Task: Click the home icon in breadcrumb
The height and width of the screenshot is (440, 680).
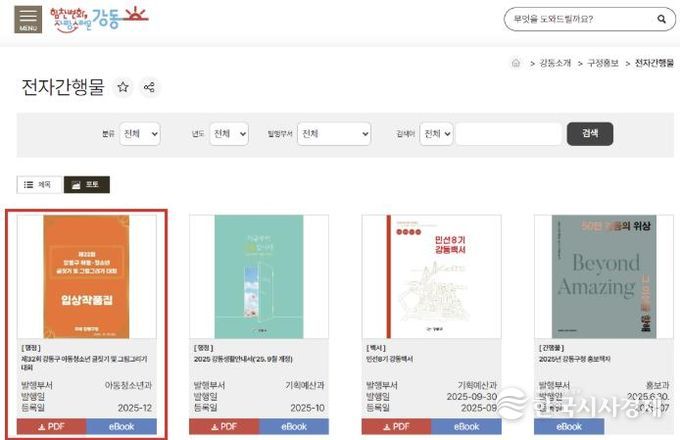Action: (516, 62)
